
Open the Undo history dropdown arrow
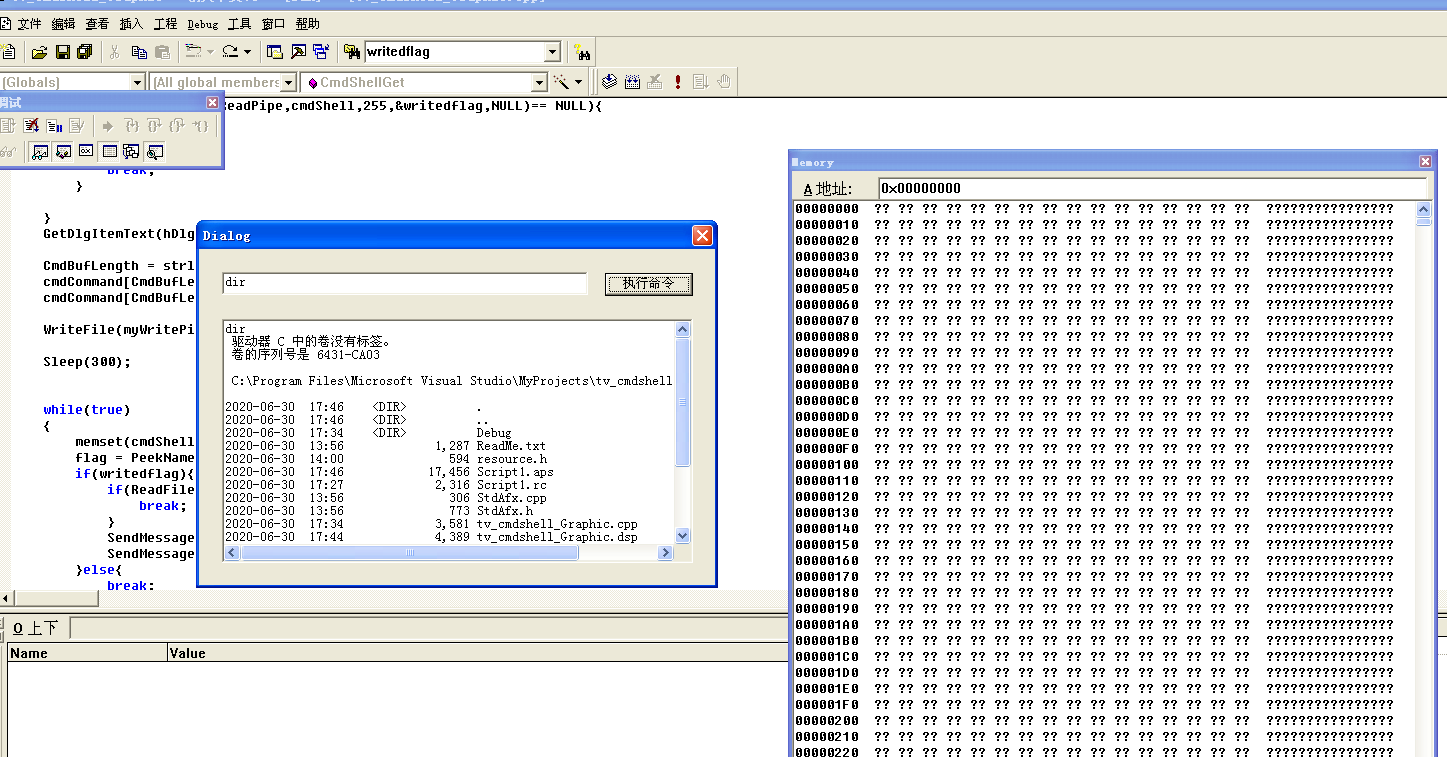(x=210, y=52)
